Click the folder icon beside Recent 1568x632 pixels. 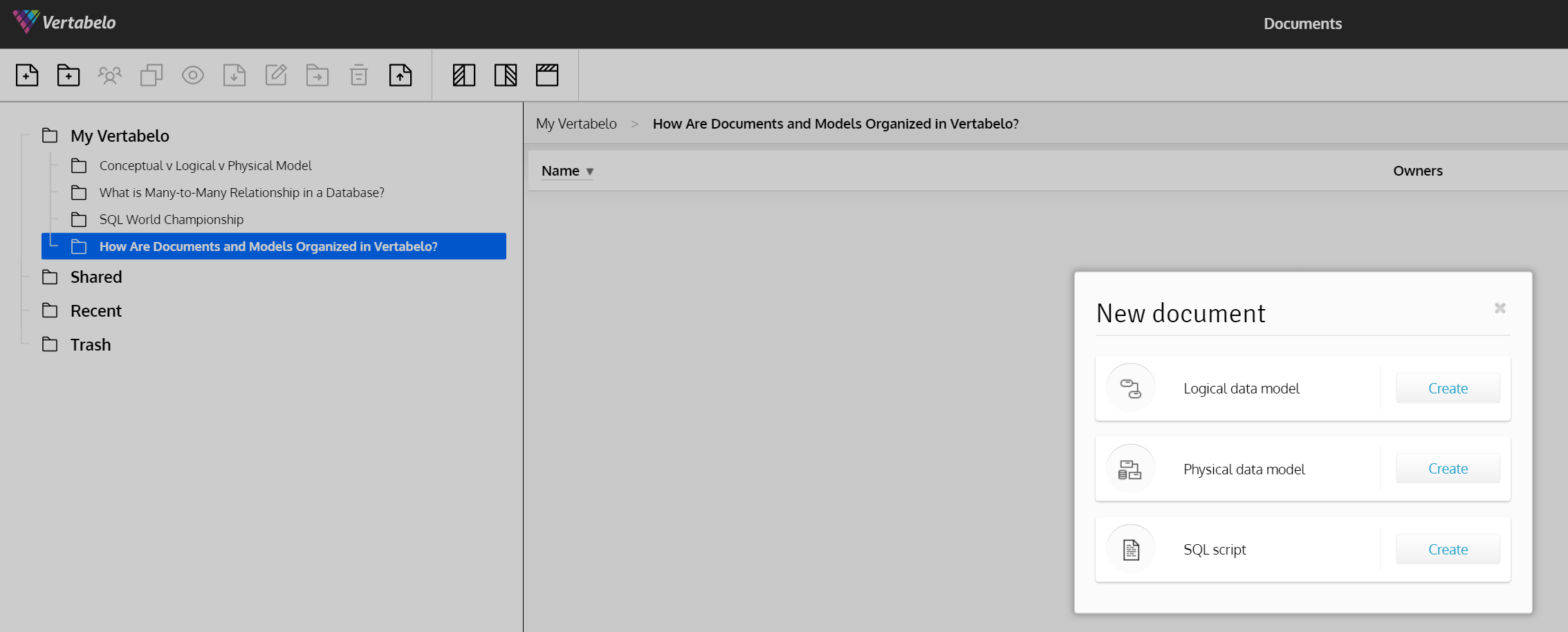[x=50, y=310]
